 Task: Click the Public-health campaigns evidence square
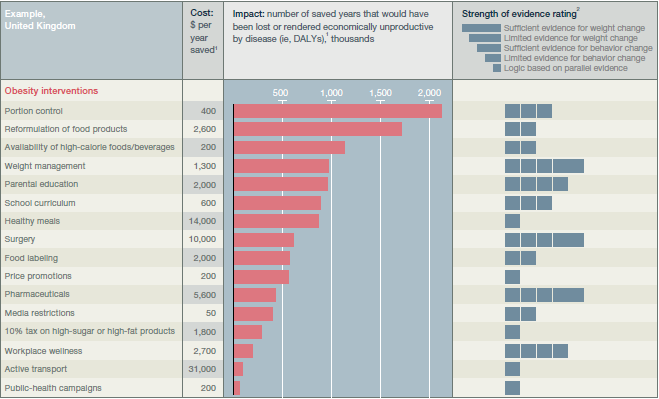point(512,388)
